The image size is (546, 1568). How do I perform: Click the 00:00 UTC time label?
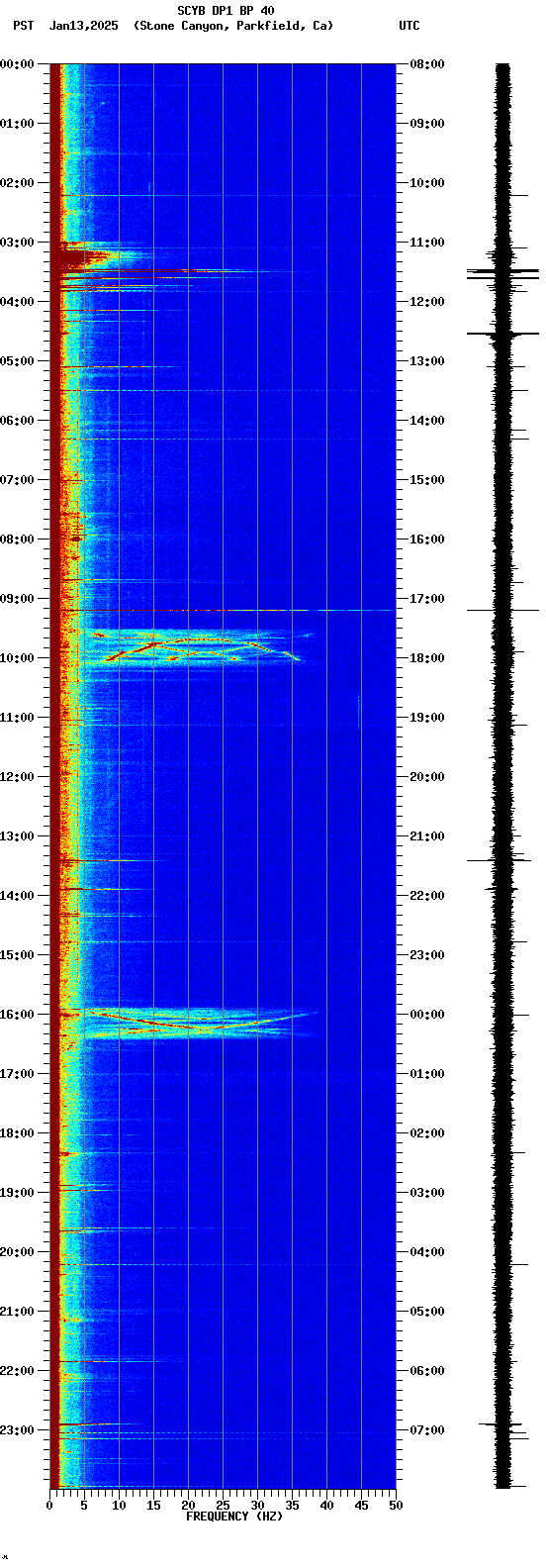pyautogui.click(x=426, y=1015)
